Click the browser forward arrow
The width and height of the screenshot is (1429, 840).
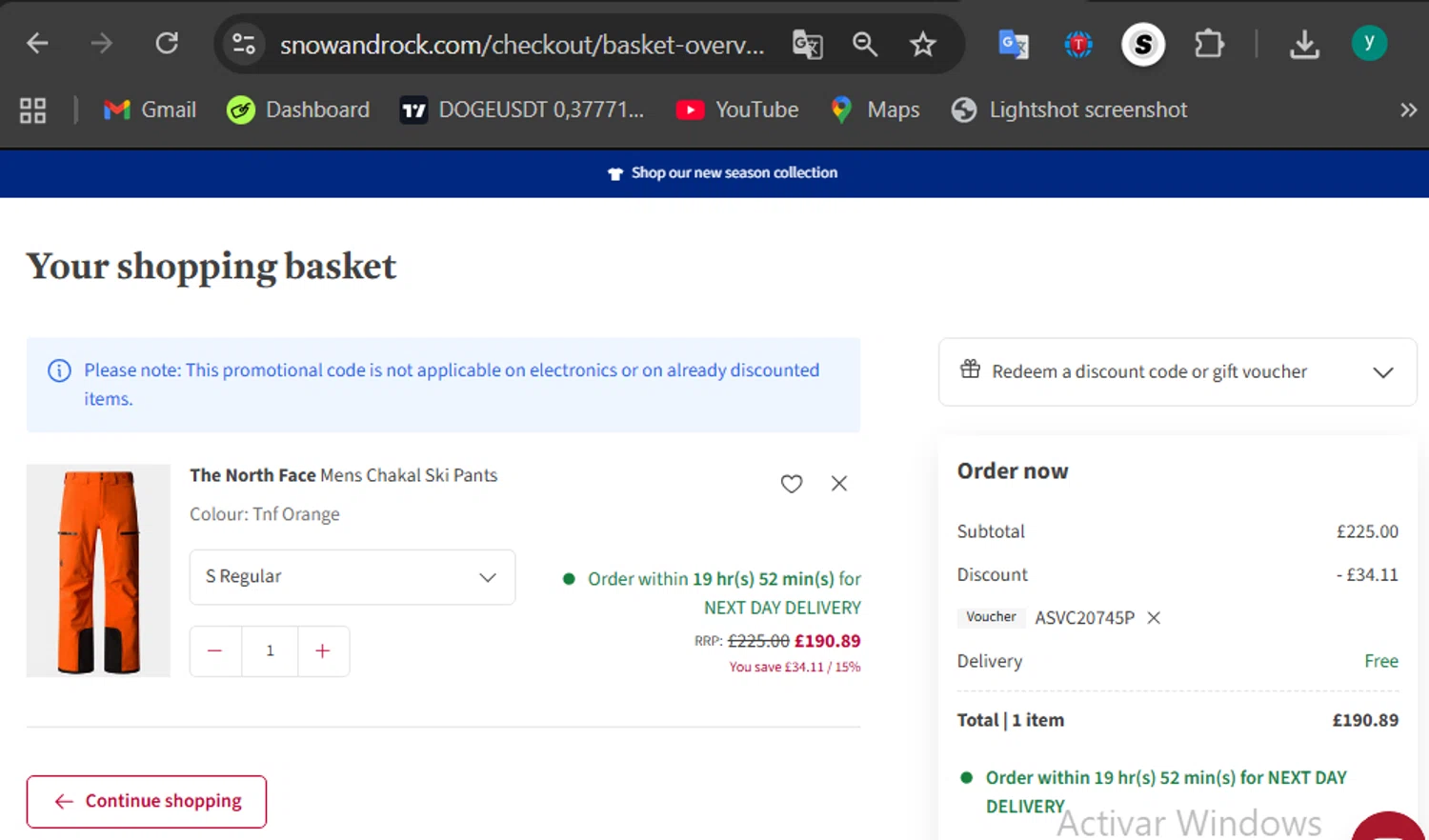pos(102,44)
